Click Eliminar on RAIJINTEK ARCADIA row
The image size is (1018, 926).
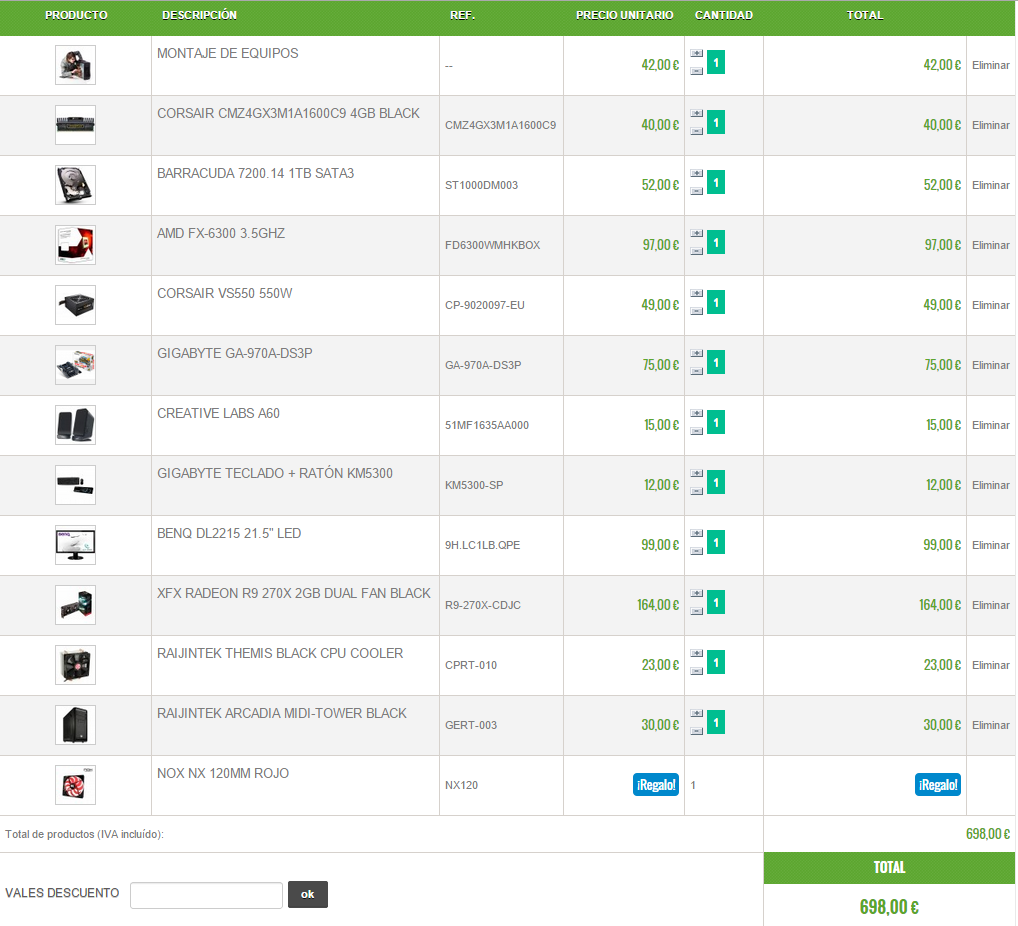pos(990,725)
